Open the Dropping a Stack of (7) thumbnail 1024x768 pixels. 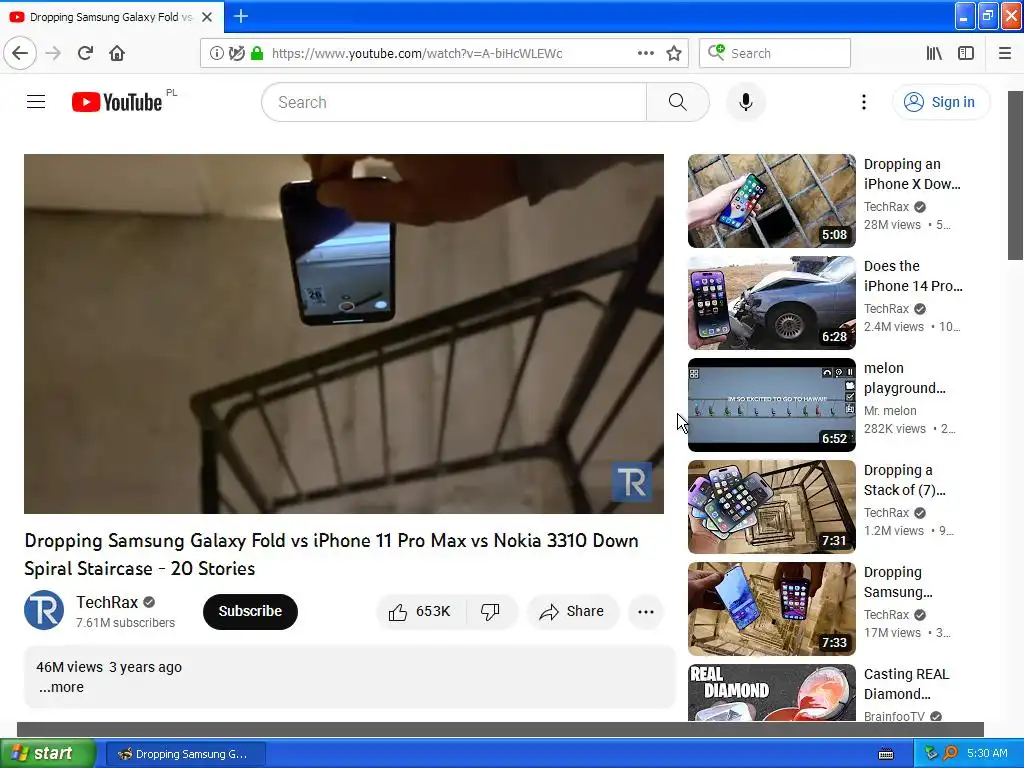[x=771, y=506]
